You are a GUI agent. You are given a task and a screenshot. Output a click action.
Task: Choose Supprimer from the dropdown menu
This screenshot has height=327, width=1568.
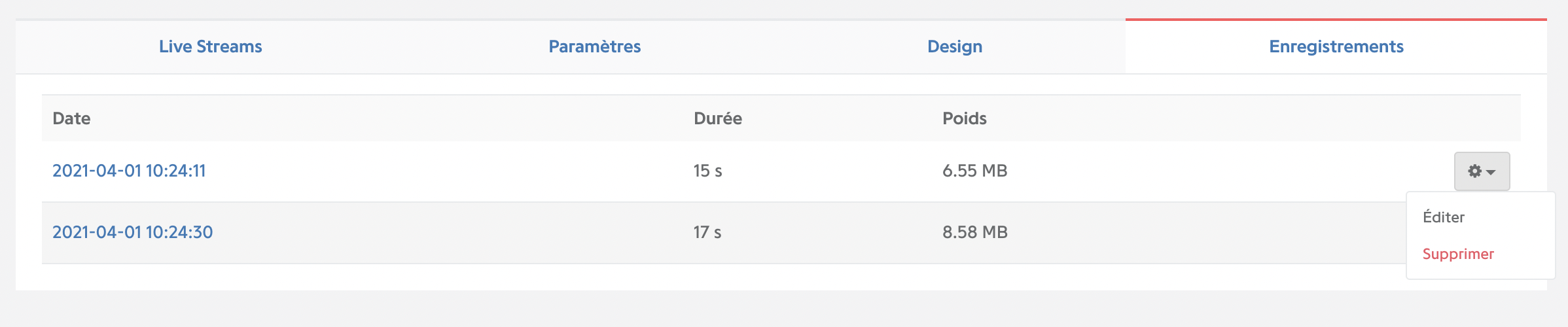click(1458, 254)
